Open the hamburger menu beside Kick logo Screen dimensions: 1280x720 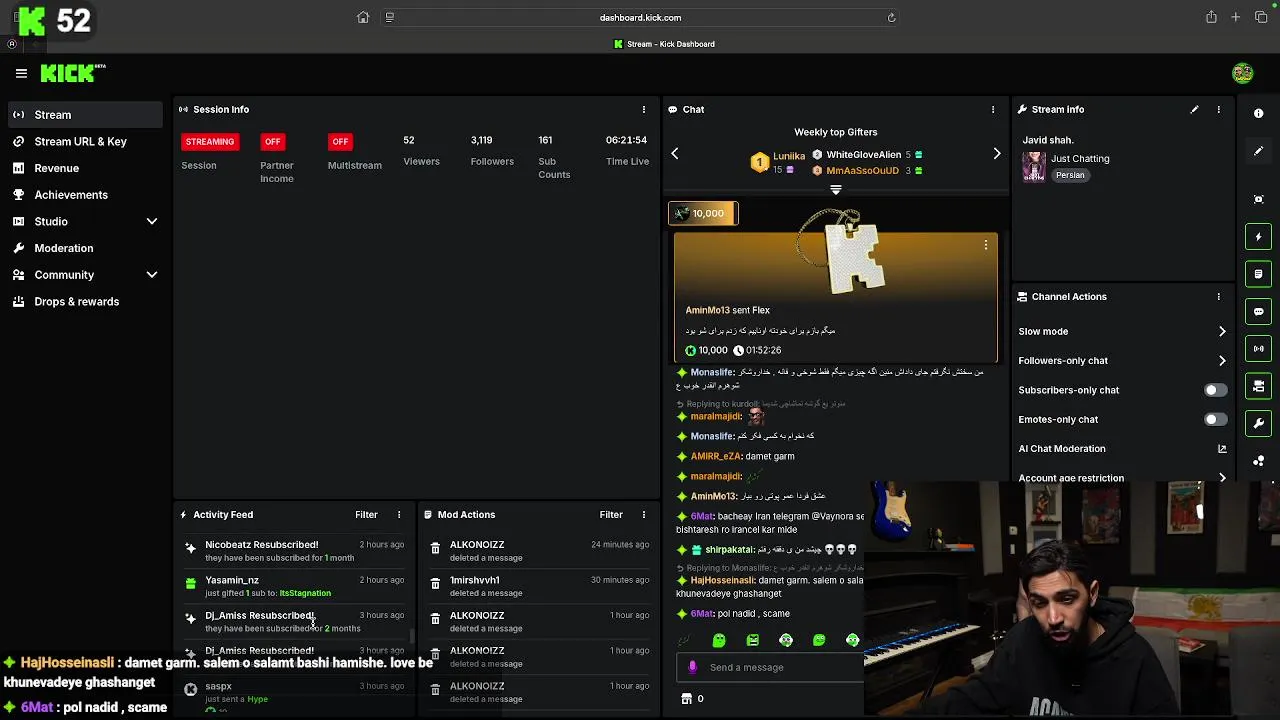21,73
